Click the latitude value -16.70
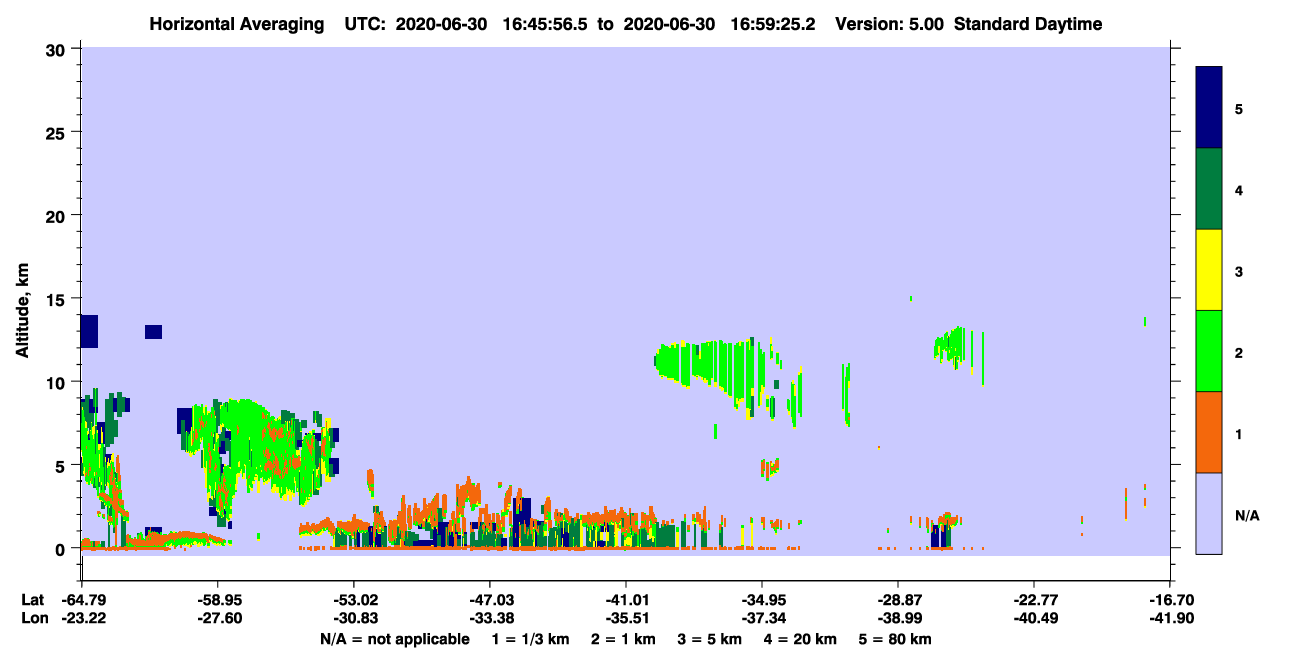The height and width of the screenshot is (667, 1300). [x=1170, y=600]
